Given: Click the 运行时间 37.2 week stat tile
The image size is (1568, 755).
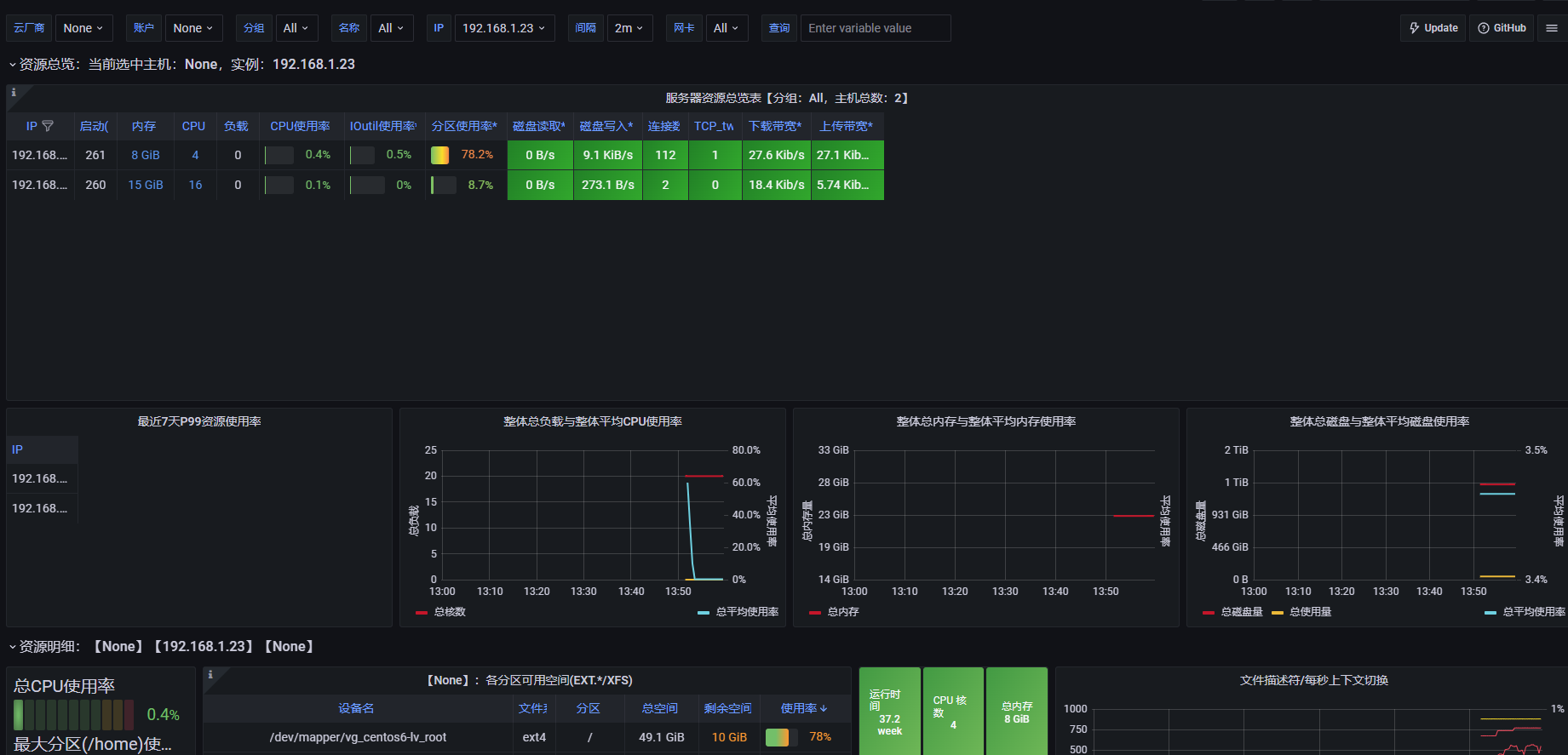Looking at the screenshot, I should pyautogui.click(x=889, y=712).
